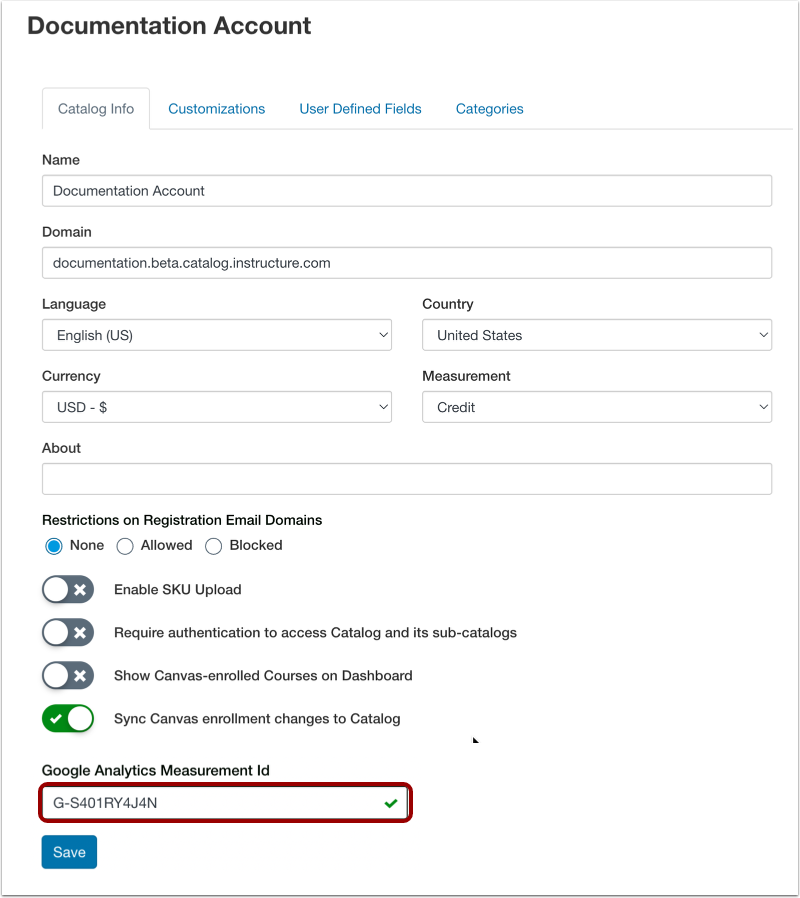
Task: Open the Currency dropdown set to USD
Action: [217, 407]
